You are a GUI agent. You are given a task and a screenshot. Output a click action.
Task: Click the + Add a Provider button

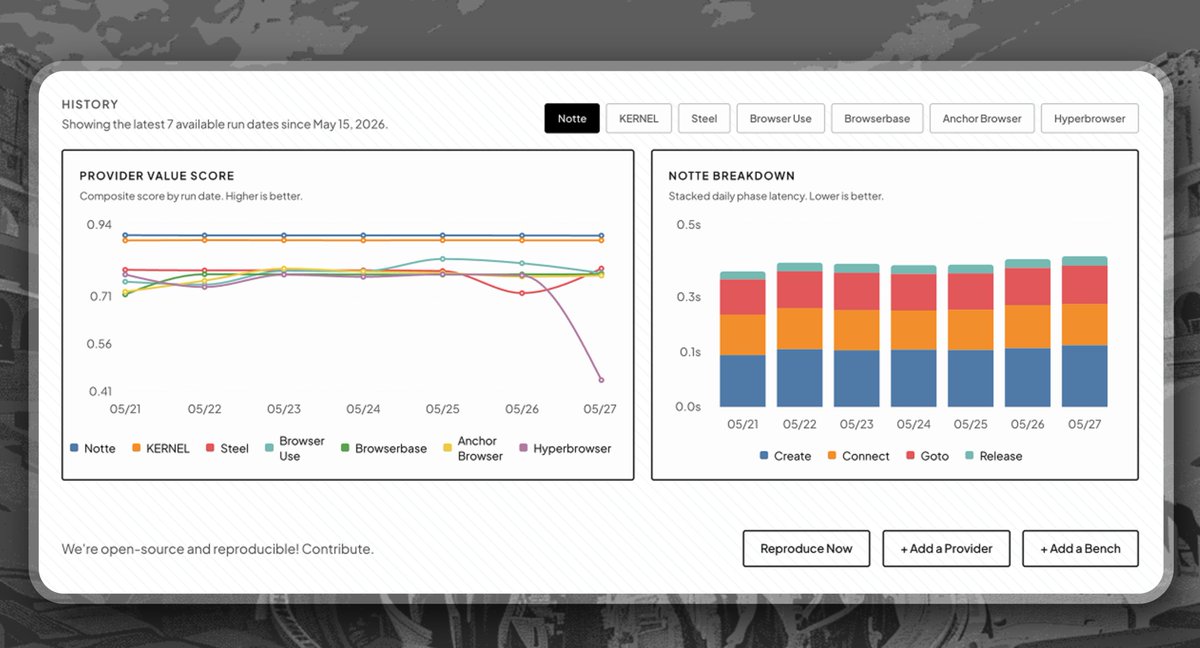point(946,548)
